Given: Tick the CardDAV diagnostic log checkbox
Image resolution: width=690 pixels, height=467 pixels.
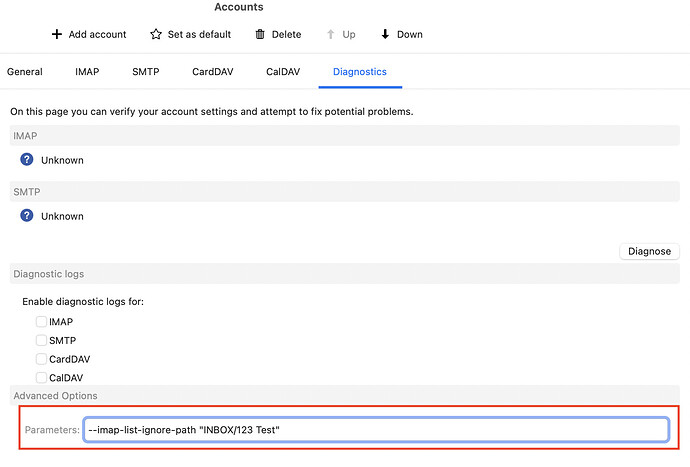Looking at the screenshot, I should click(x=41, y=359).
